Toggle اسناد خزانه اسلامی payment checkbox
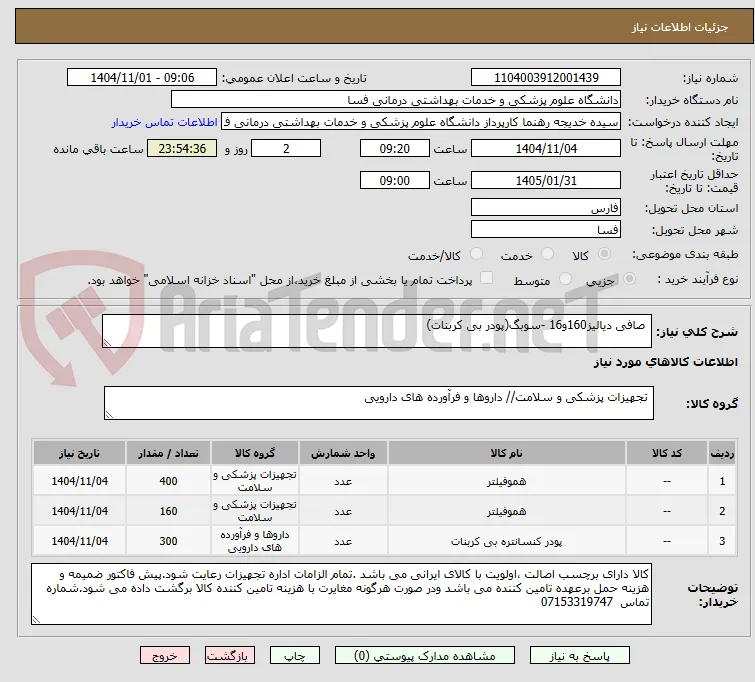The width and height of the screenshot is (755, 682). (487, 278)
